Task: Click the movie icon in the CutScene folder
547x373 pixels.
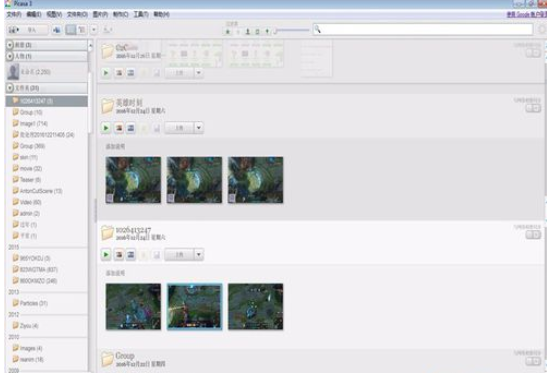Action: click(x=131, y=73)
